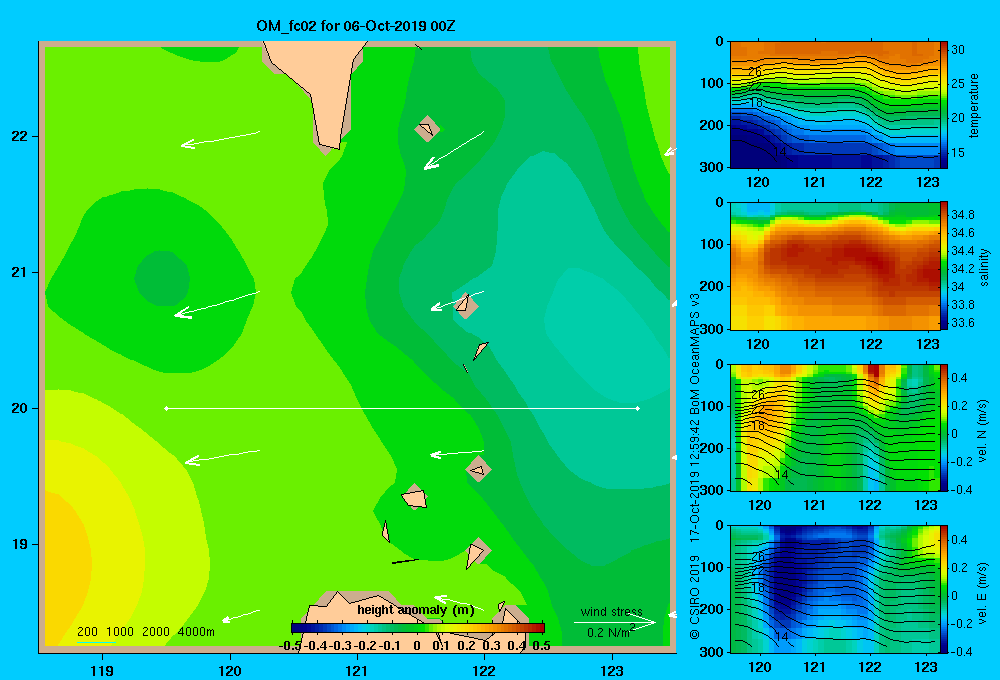Click the 'wind stress' legend label

[x=611, y=612]
